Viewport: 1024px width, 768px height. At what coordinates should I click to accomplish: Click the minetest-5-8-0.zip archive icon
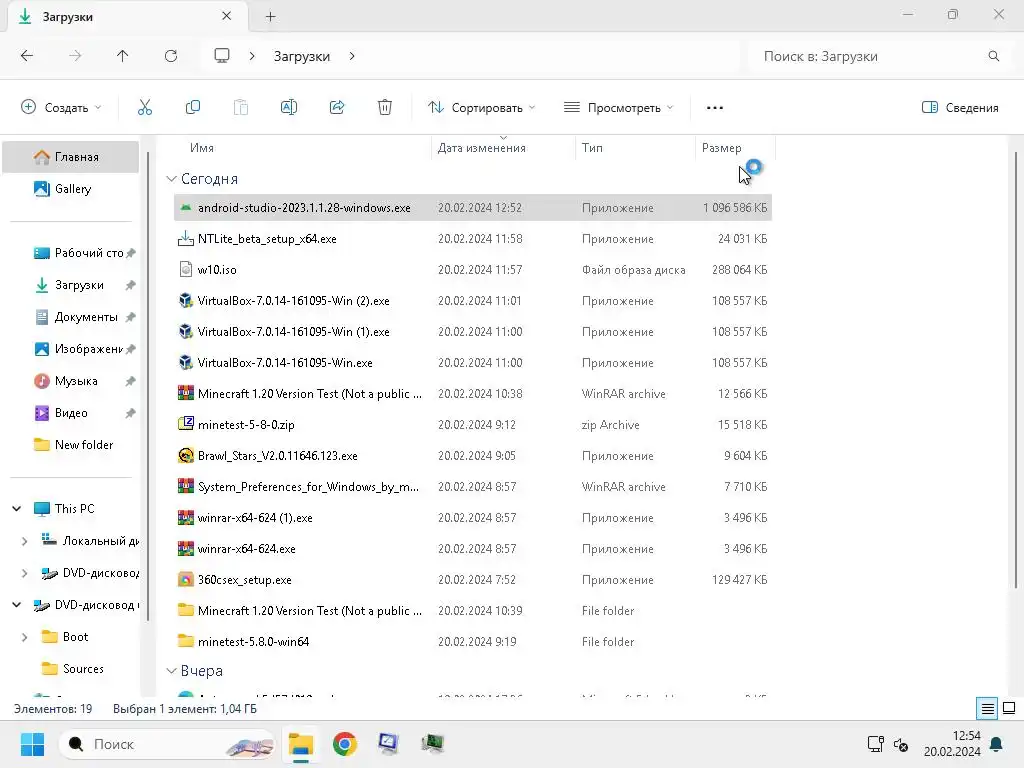coord(185,424)
